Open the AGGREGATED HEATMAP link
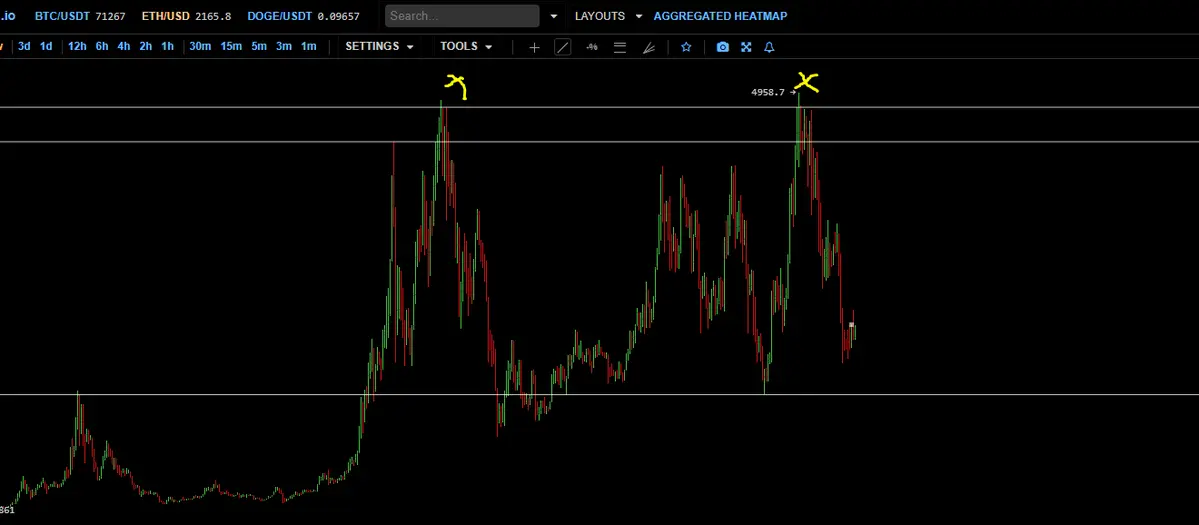1199x525 pixels. pos(720,16)
